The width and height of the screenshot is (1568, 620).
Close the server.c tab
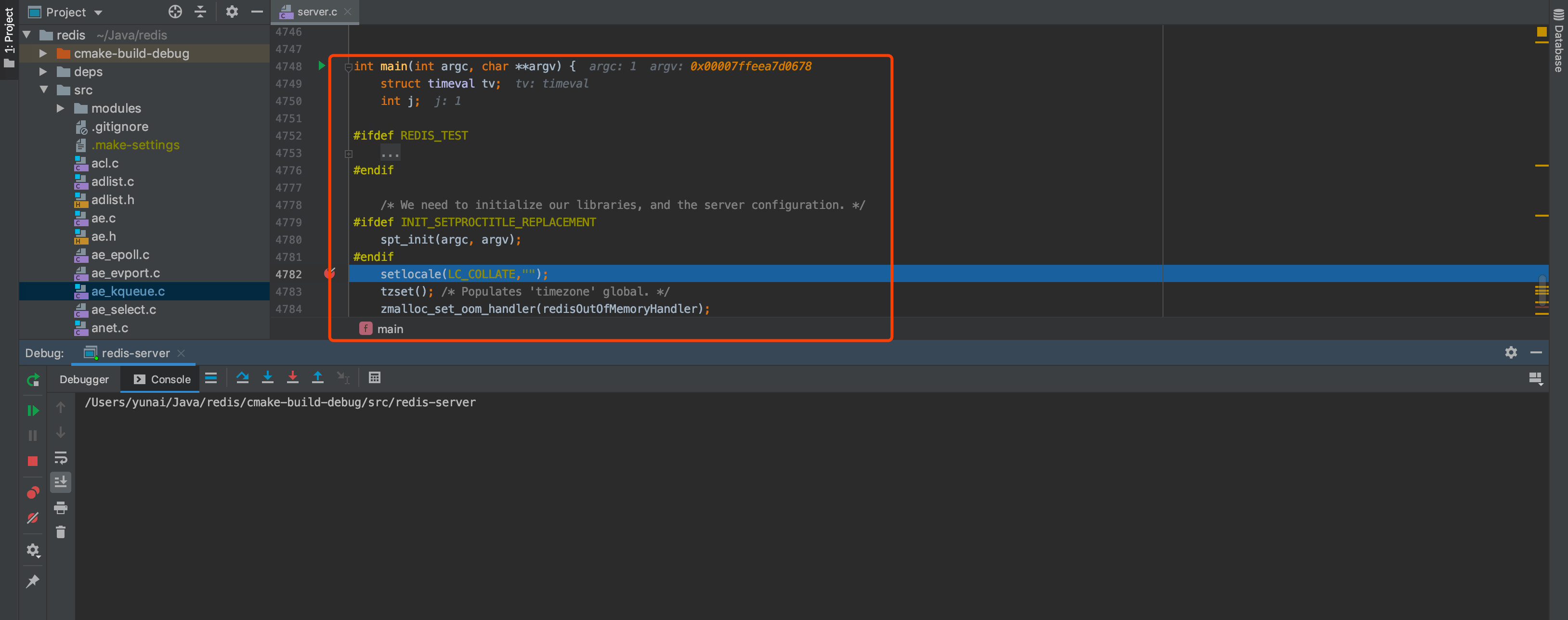click(348, 12)
